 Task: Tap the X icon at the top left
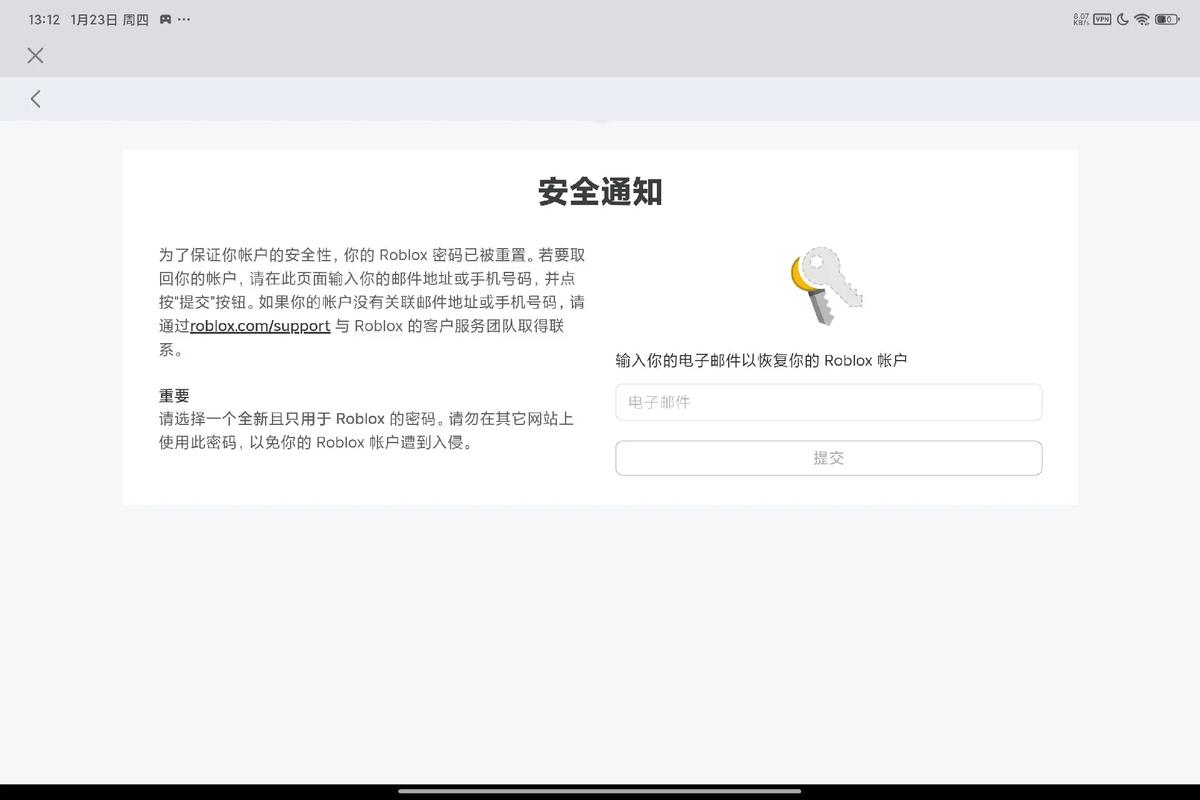[35, 56]
